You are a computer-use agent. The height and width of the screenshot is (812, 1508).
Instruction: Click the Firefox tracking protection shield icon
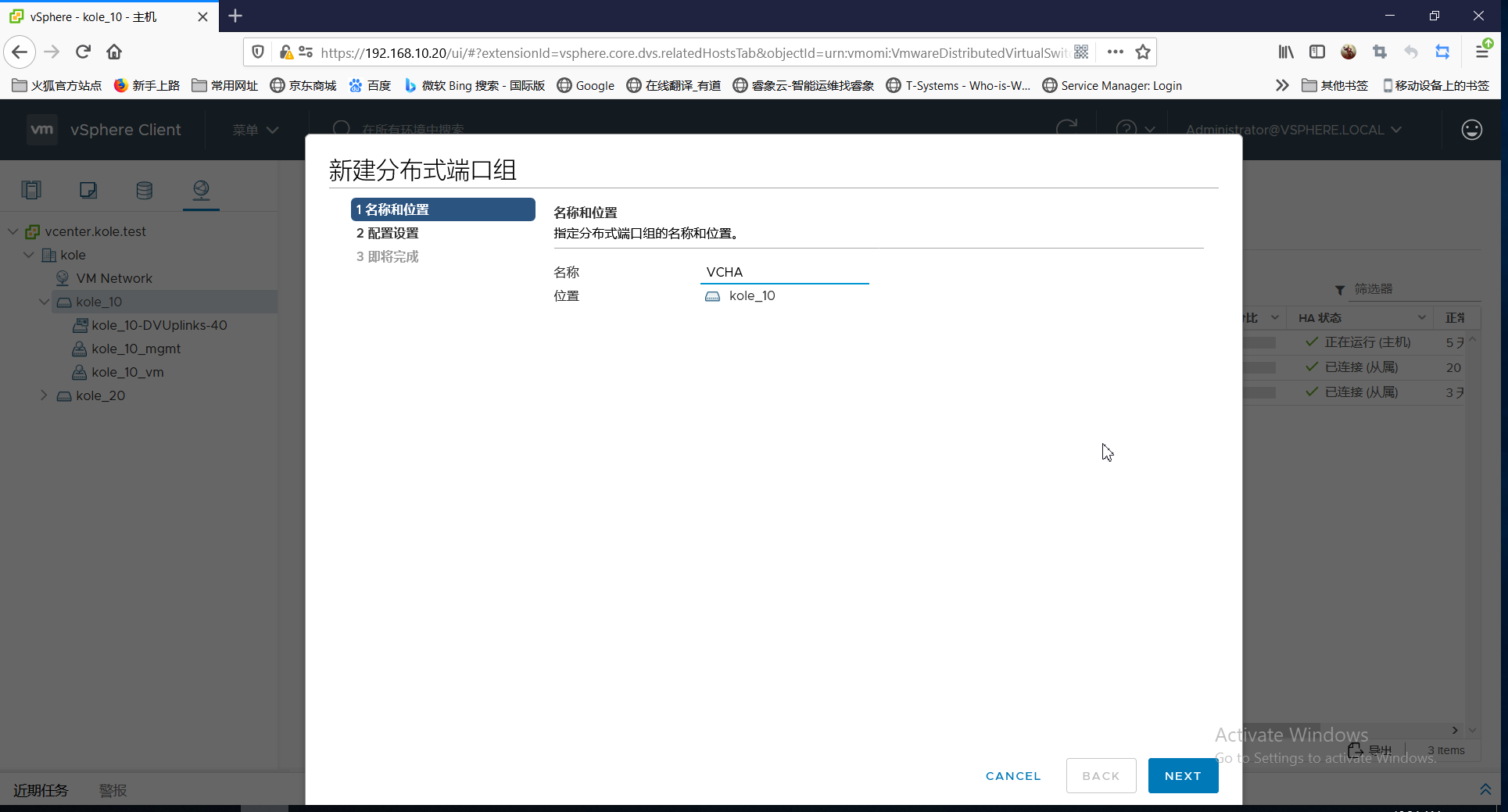tap(257, 52)
